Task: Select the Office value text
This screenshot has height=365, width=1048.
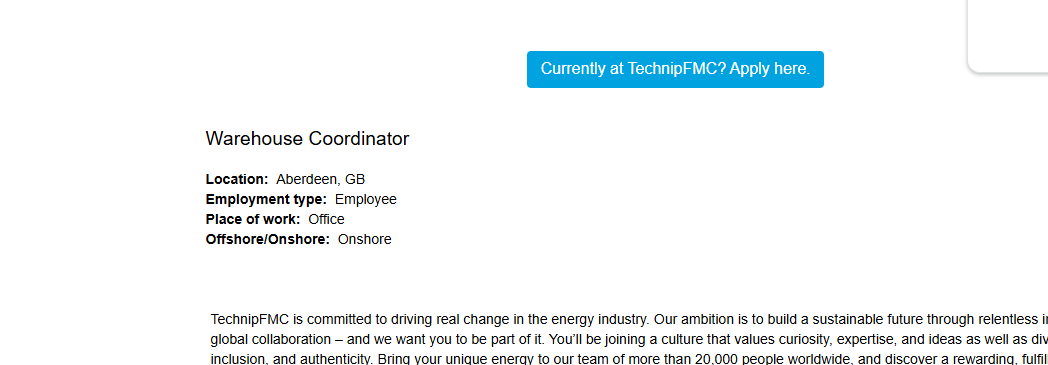Action: pyautogui.click(x=326, y=219)
